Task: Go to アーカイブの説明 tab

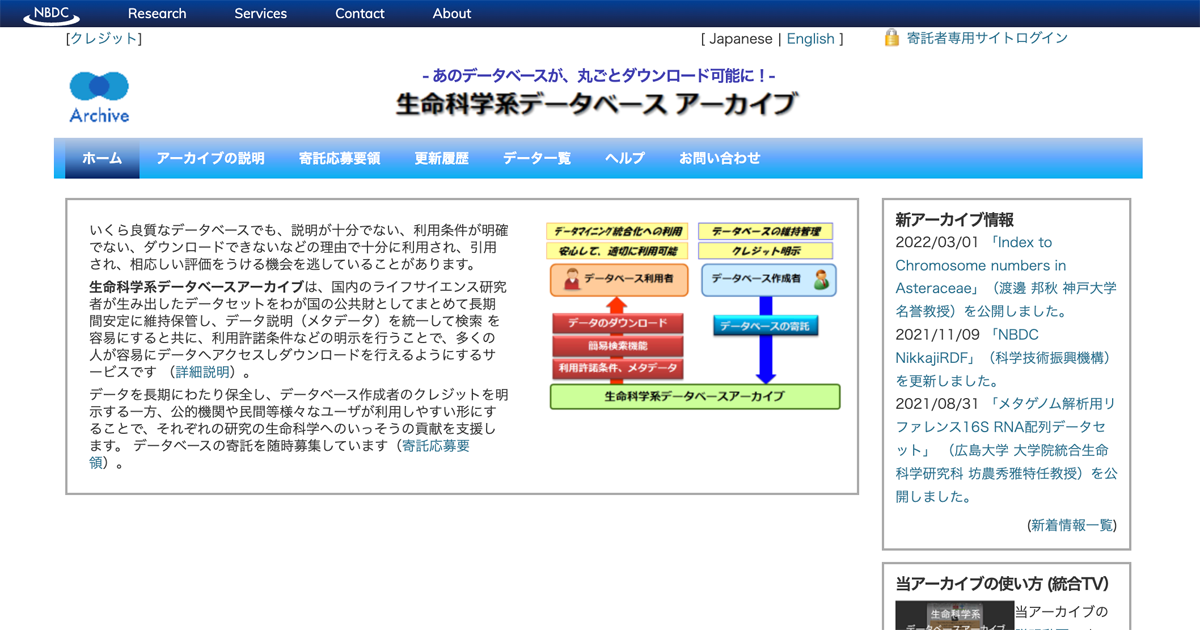Action: [211, 158]
